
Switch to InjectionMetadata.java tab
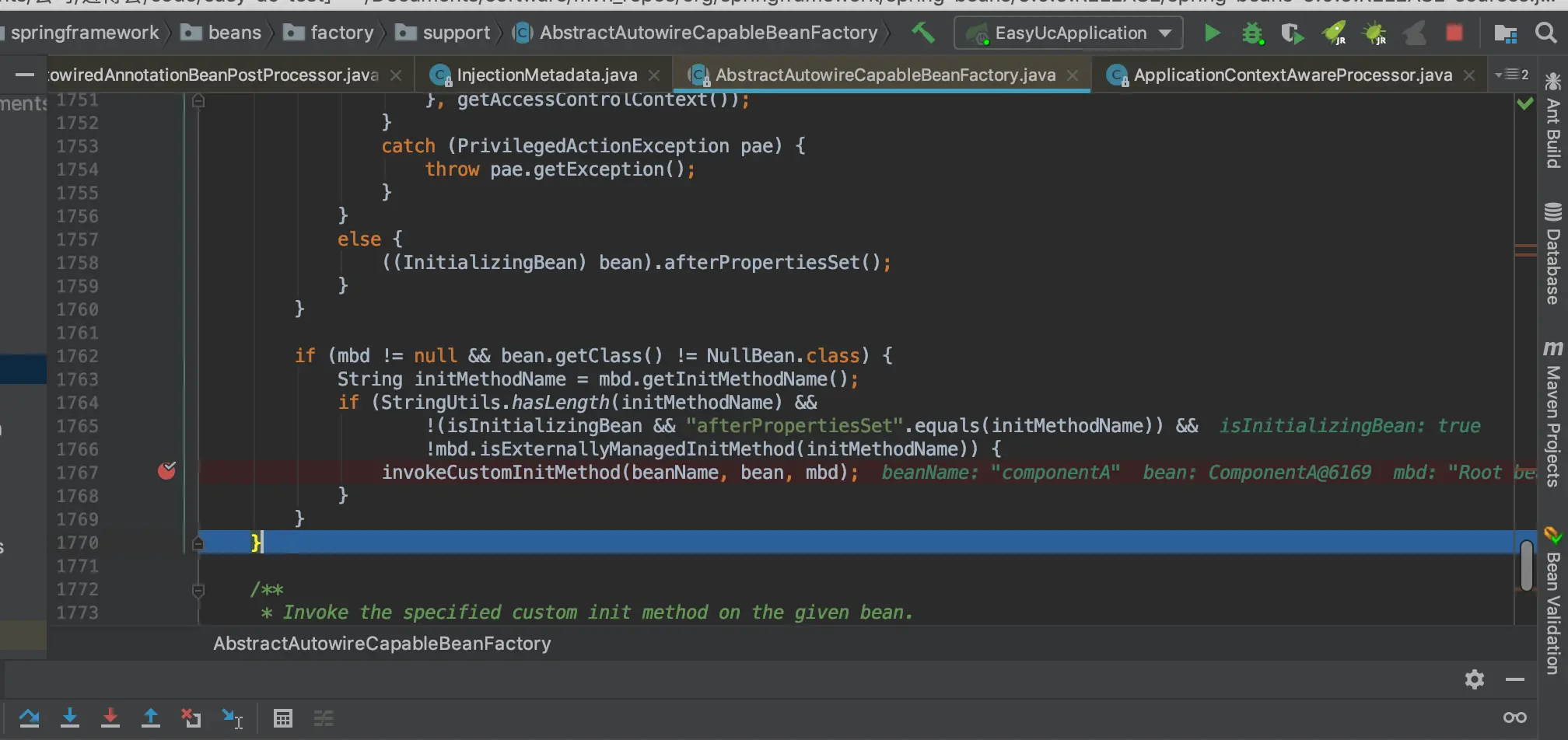click(x=546, y=75)
